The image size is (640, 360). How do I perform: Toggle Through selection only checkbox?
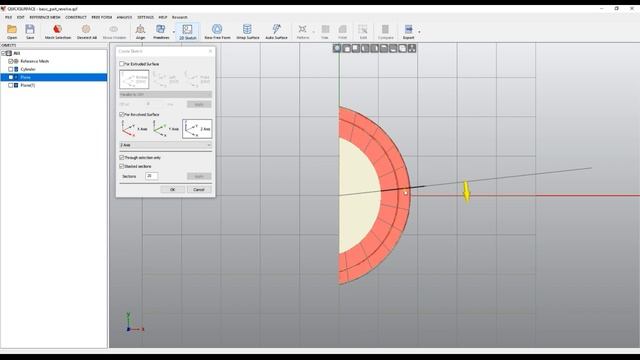point(122,157)
